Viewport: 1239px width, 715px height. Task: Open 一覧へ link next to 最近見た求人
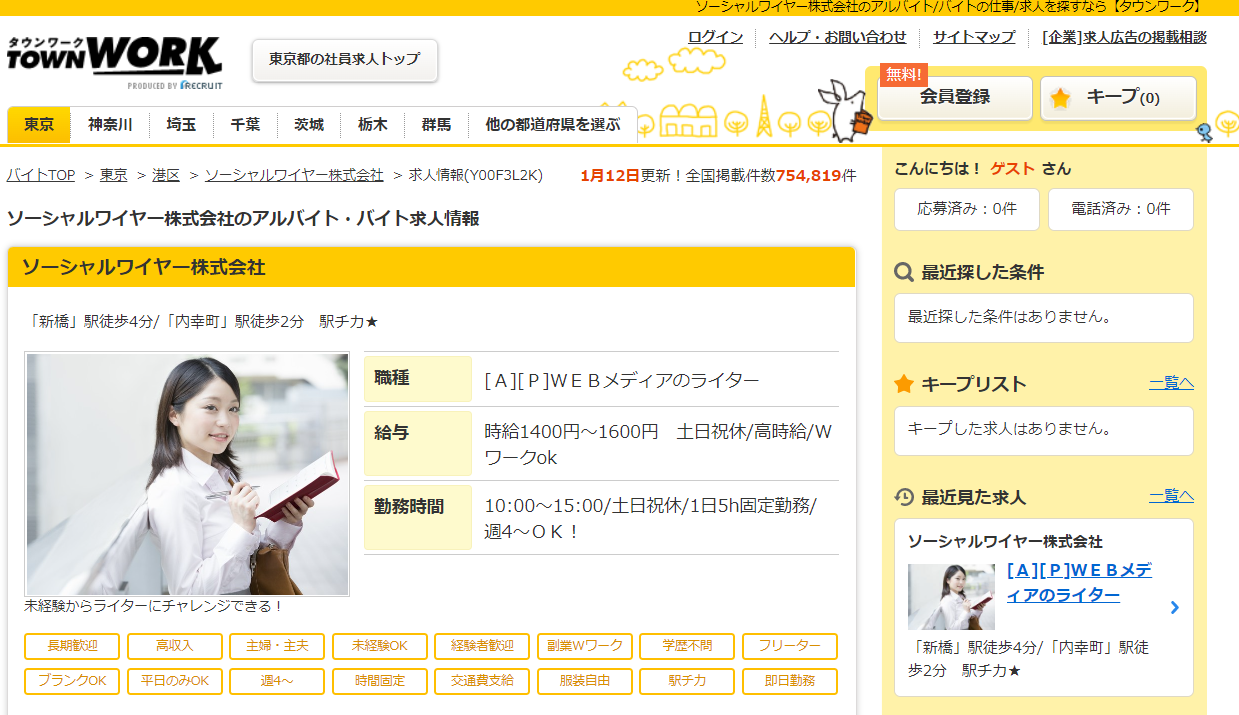(1171, 496)
